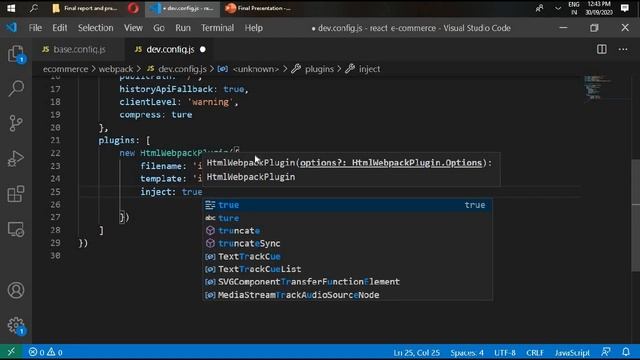Screen dimensions: 640x360
Task: Open the Explorer view in activity bar
Action: coord(16,54)
